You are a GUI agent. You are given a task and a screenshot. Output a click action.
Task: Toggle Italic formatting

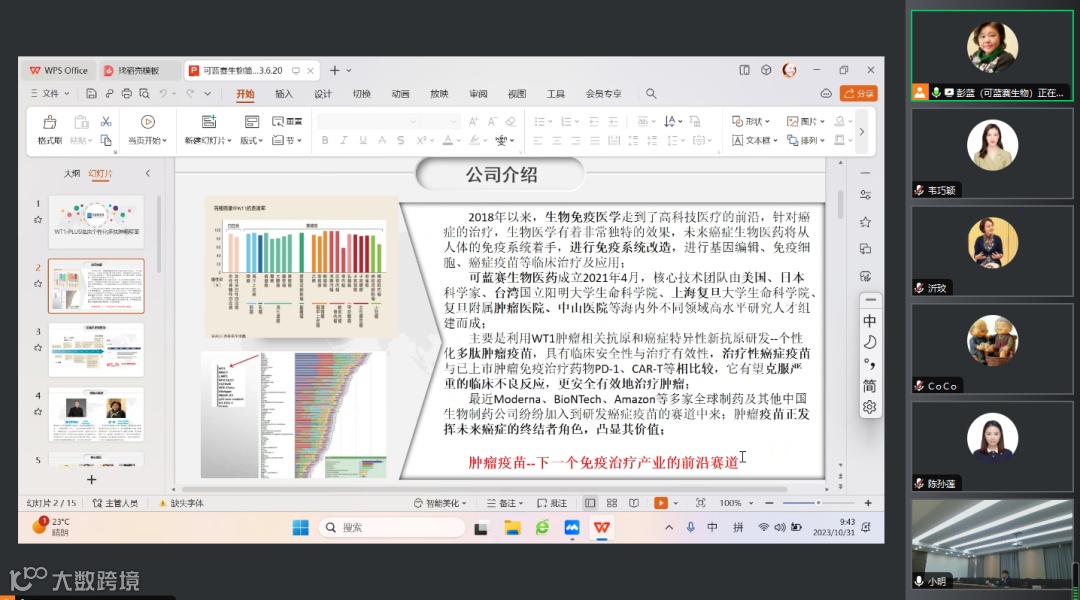pos(344,141)
